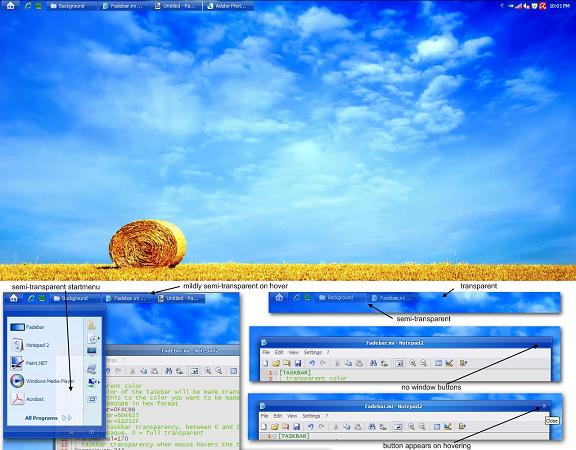Click the Close X button on the Notepad2 window with the Close tooltip

coord(544,406)
